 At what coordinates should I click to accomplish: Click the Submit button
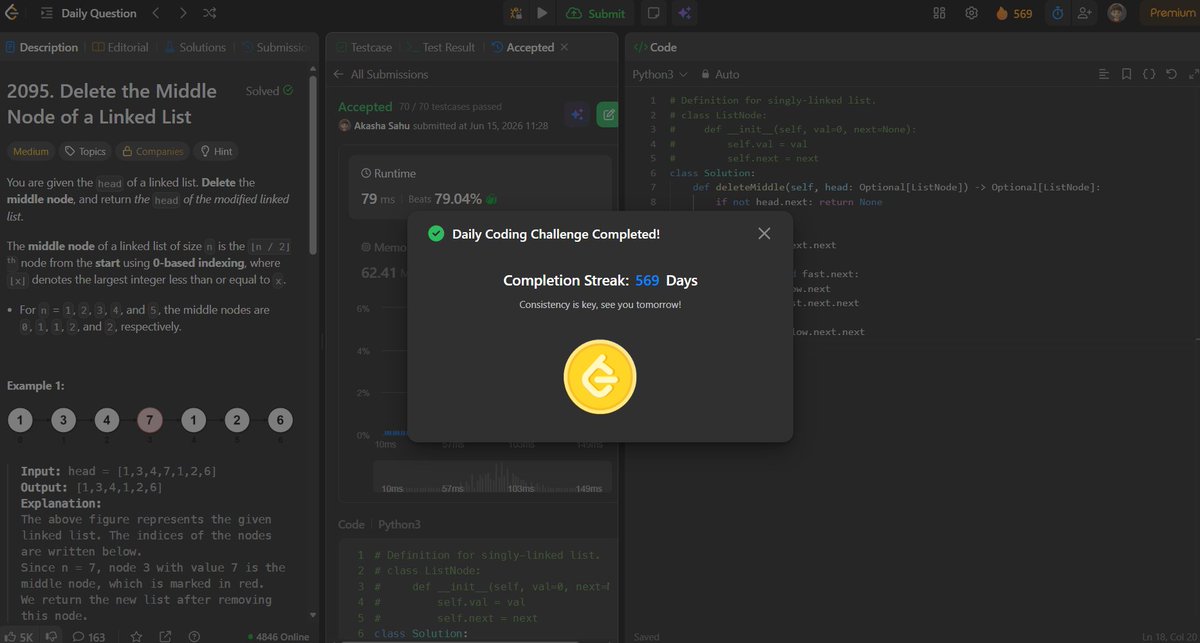pyautogui.click(x=595, y=13)
